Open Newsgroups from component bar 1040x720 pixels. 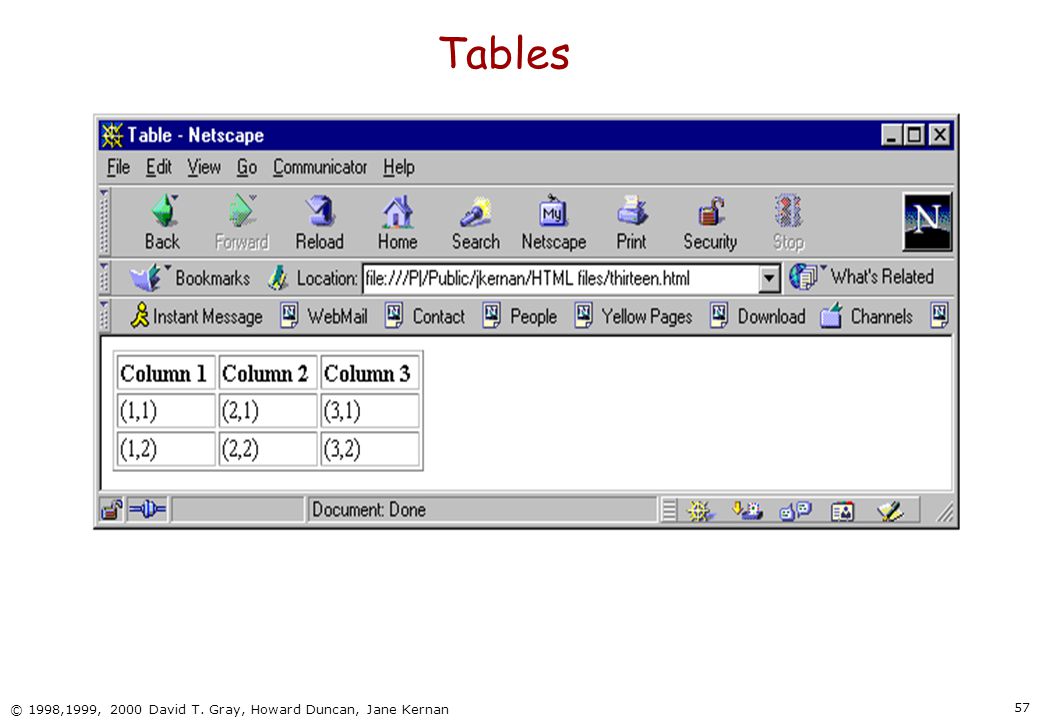tap(795, 510)
